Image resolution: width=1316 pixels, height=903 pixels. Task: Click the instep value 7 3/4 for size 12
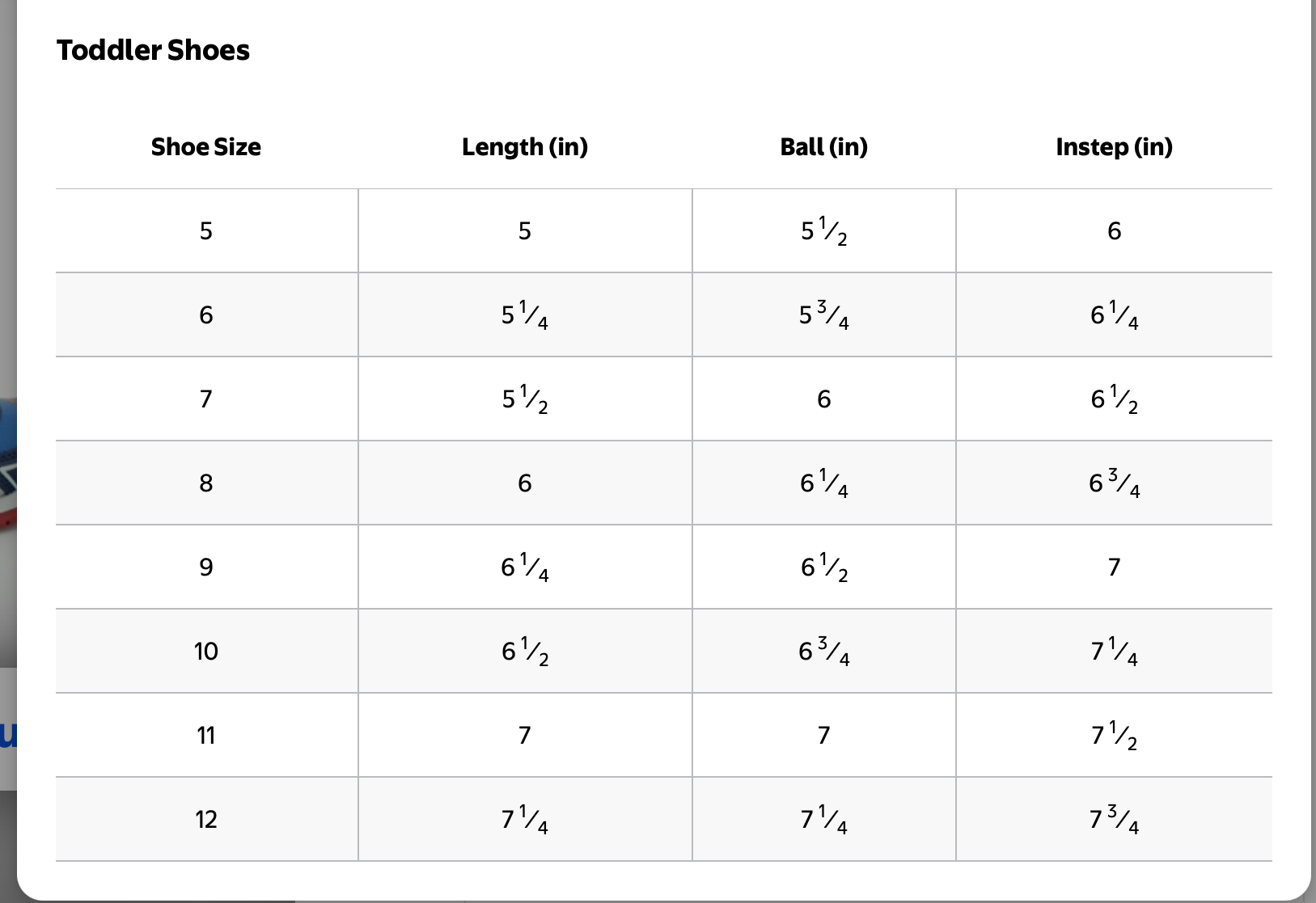coord(1114,820)
